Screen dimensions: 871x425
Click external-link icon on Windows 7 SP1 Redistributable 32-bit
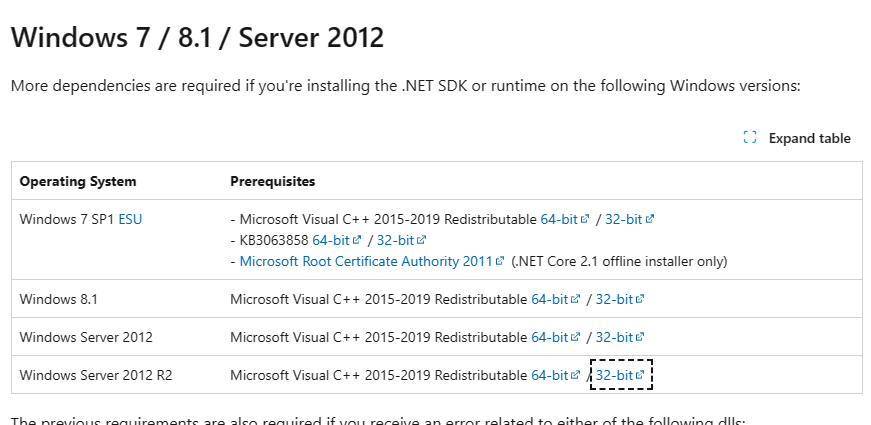click(650, 218)
